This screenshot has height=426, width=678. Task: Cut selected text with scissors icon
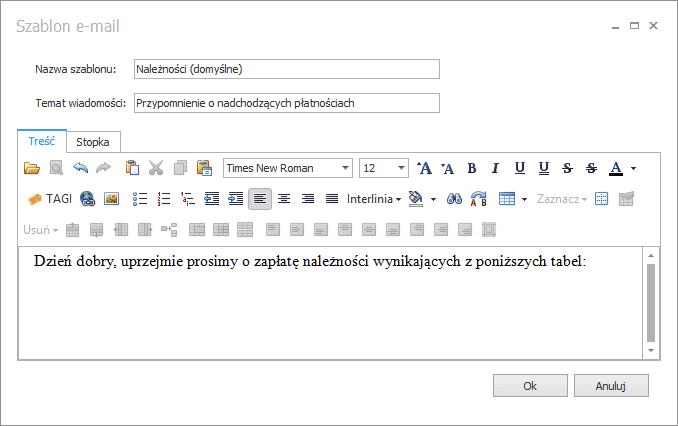156,168
